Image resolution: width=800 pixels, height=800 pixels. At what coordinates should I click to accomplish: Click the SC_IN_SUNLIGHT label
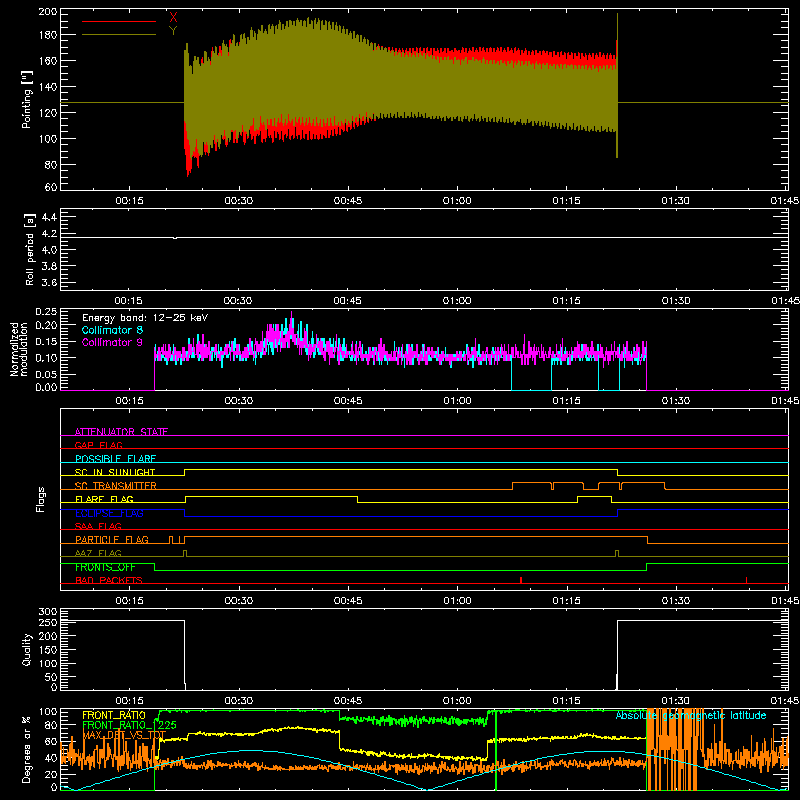coord(115,472)
